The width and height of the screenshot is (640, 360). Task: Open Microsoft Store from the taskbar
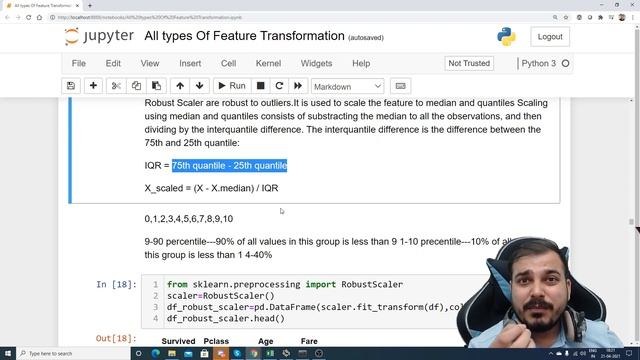[204, 353]
